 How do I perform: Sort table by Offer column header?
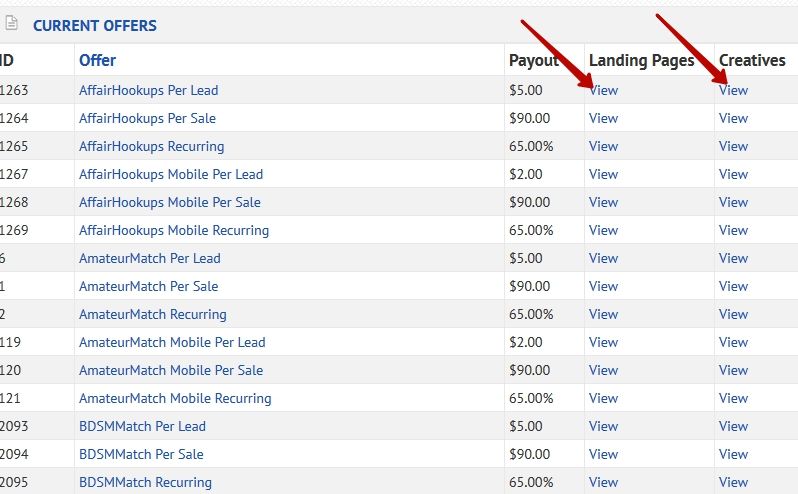pos(97,60)
